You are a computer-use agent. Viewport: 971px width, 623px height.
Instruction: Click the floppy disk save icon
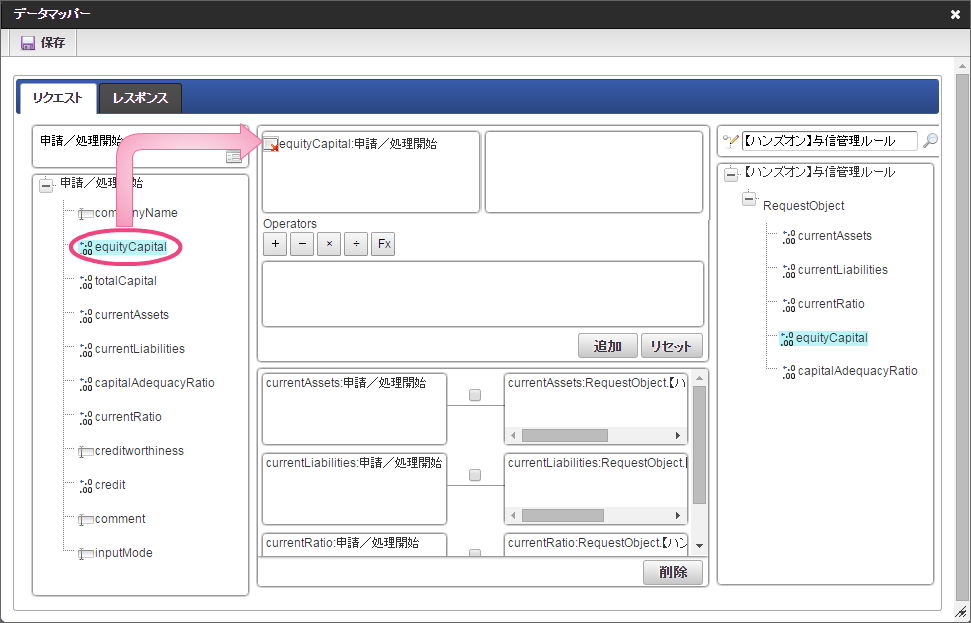pos(28,43)
